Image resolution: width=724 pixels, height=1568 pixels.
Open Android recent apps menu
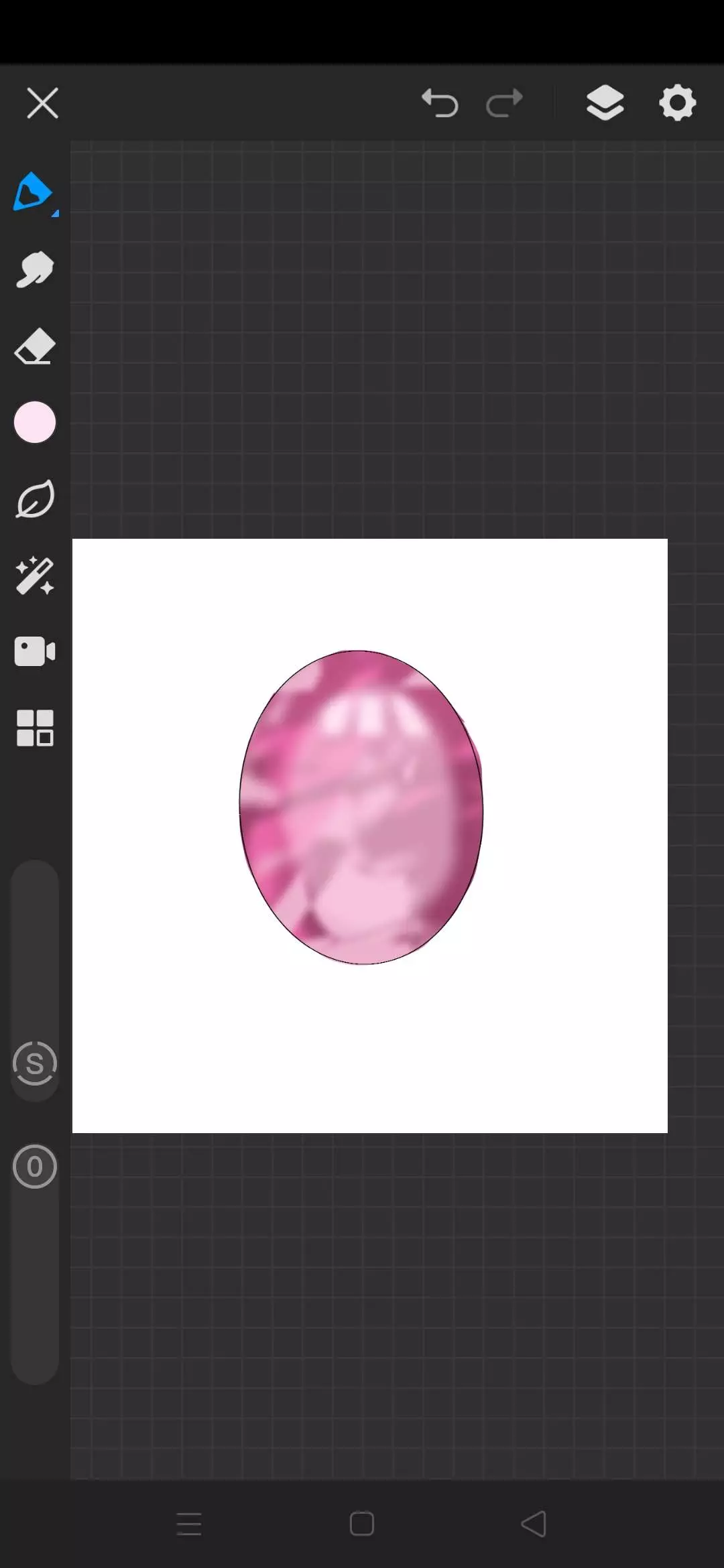tap(189, 1524)
